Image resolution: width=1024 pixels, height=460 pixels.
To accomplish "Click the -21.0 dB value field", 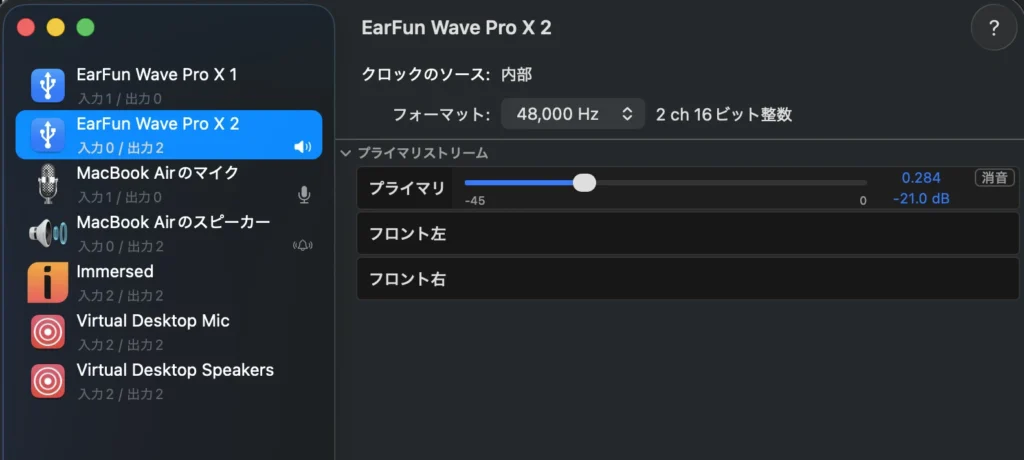I will click(921, 199).
